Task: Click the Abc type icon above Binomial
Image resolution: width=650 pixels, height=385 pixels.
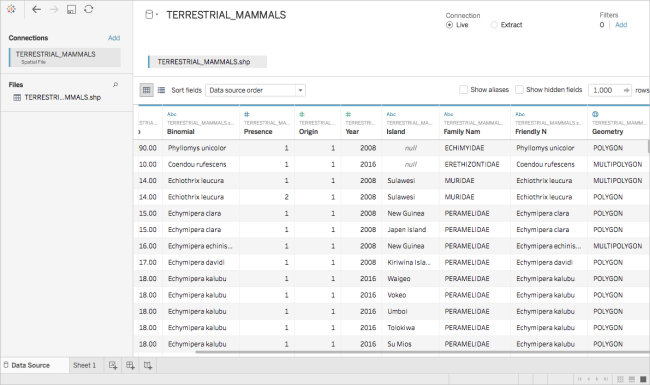Action: point(172,114)
